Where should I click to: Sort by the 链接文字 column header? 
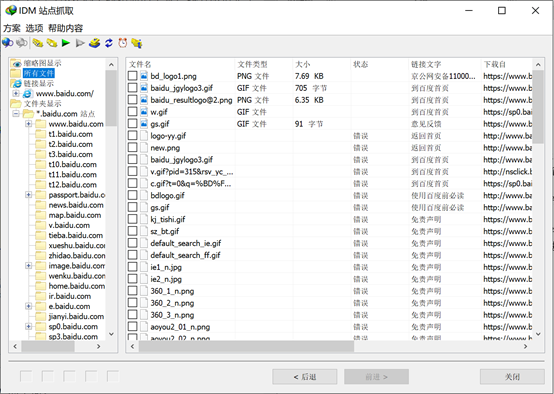pyautogui.click(x=445, y=64)
